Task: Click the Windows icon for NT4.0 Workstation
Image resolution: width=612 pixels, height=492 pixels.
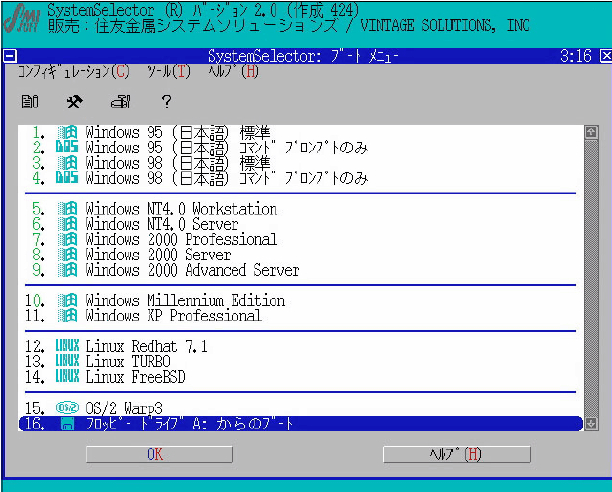Action: [x=67, y=209]
